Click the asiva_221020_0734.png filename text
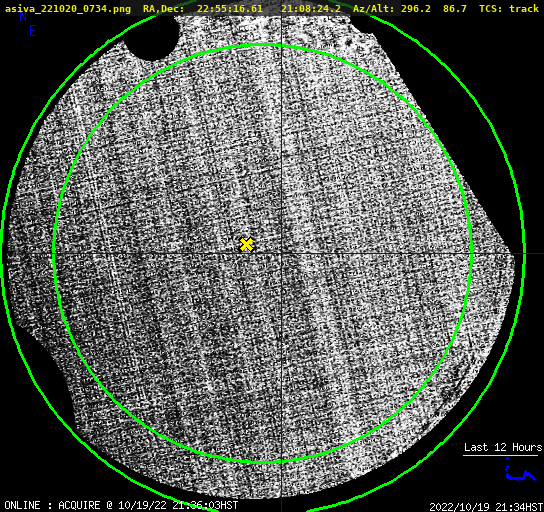Viewport: 544px width, 512px height. click(x=68, y=8)
